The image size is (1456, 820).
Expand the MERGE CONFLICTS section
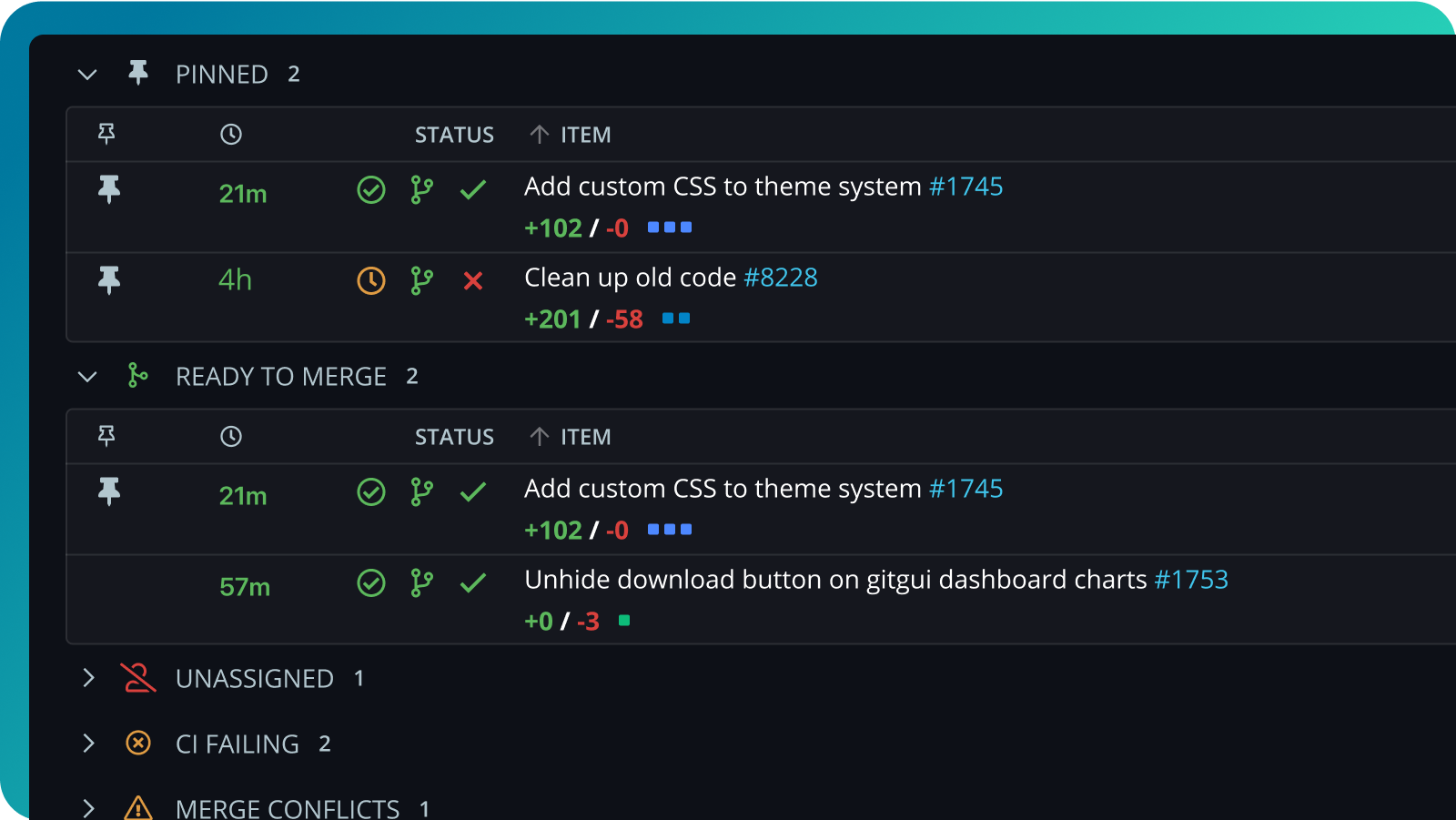[x=88, y=806]
